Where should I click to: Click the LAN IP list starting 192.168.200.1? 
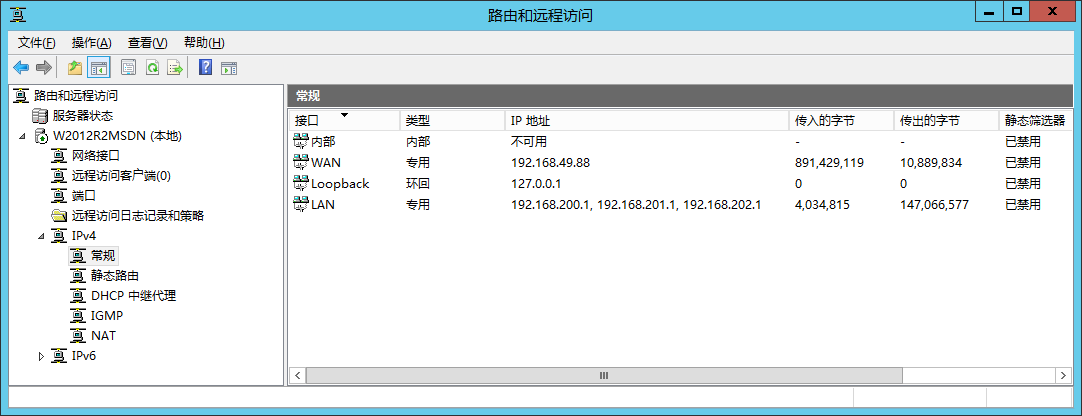point(636,204)
